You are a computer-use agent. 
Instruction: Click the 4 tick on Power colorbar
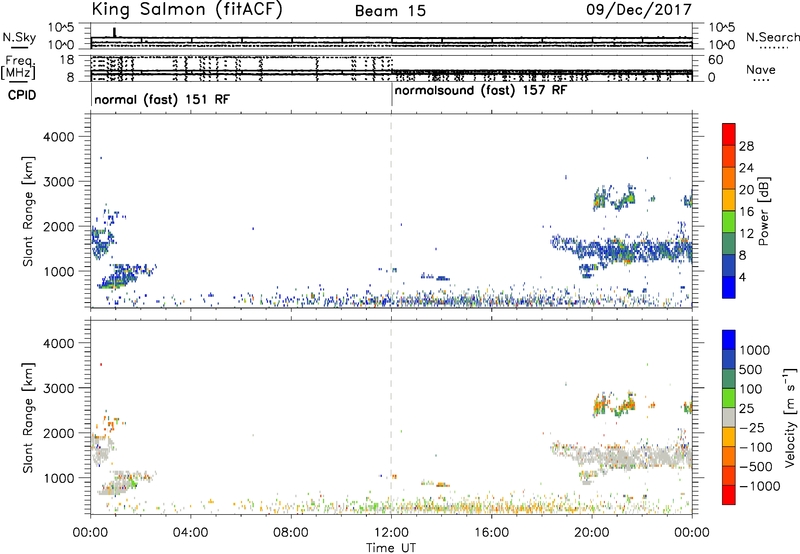(743, 278)
